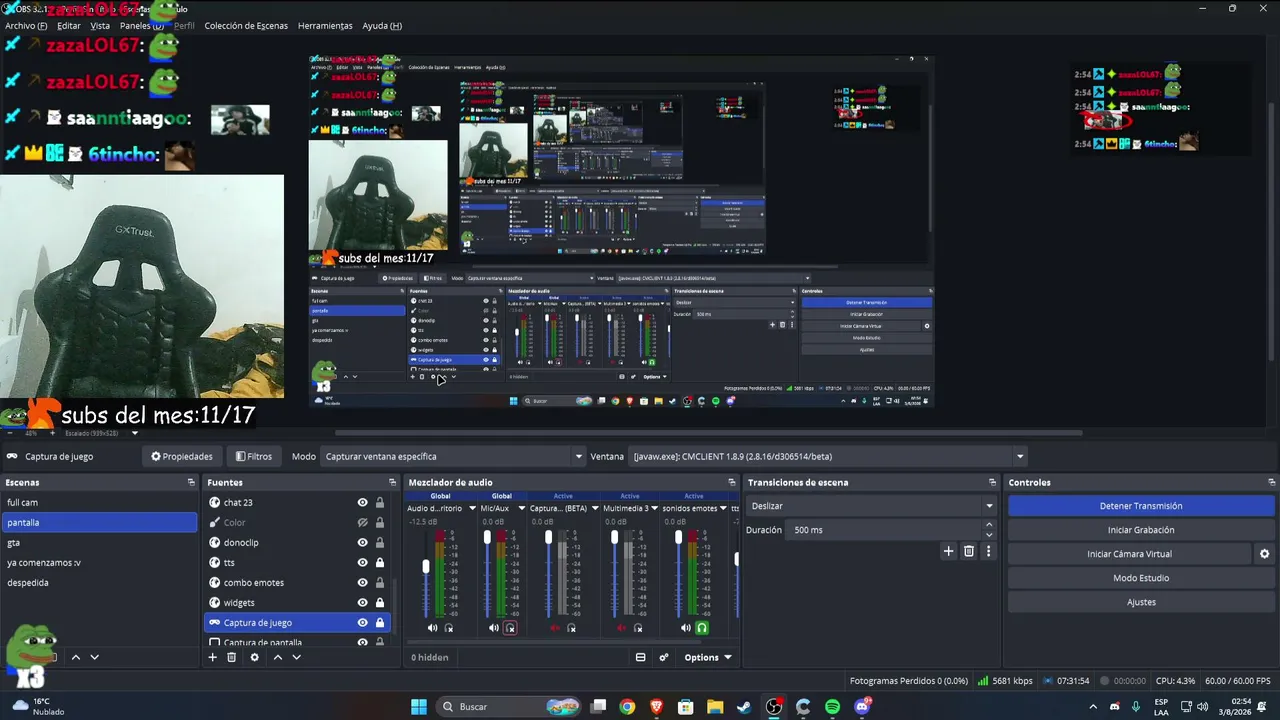The width and height of the screenshot is (1280, 720).
Task: Open sonidos emotes channel menu arrow
Action: click(x=723, y=508)
